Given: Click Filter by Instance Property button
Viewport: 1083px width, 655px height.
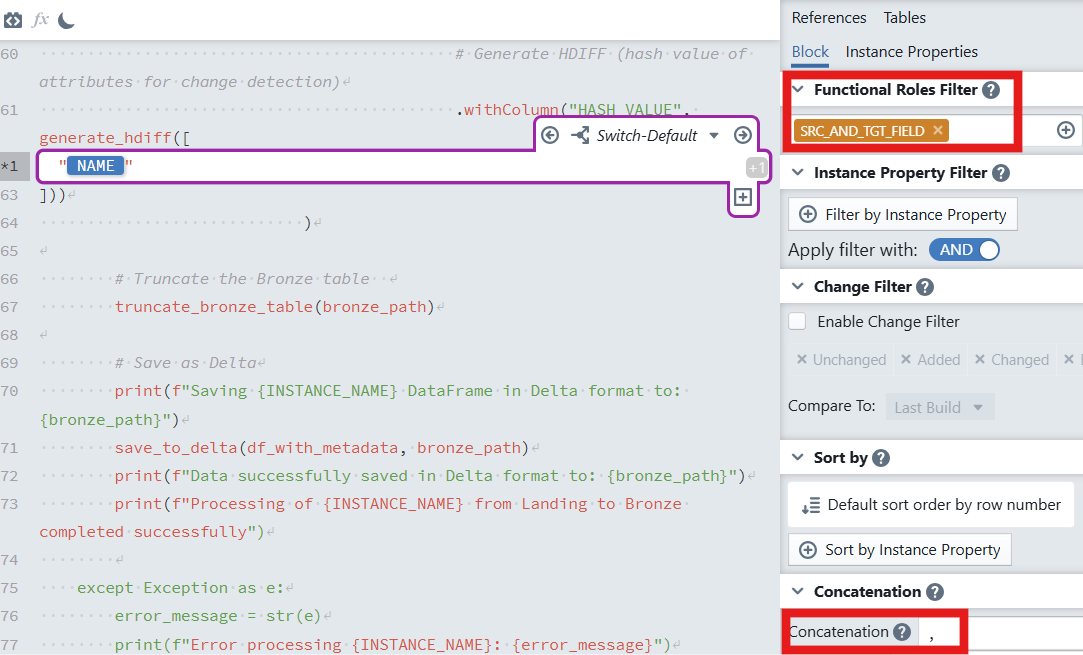Looking at the screenshot, I should pos(903,214).
